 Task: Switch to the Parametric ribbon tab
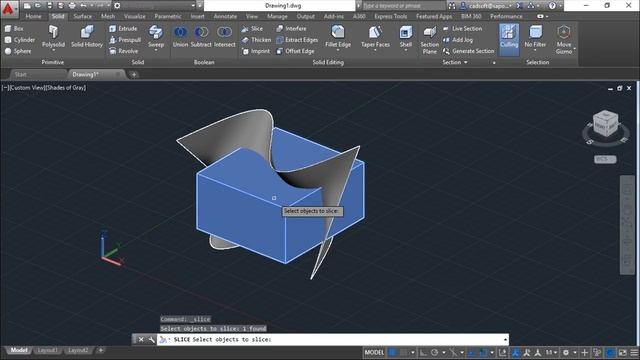click(x=168, y=16)
